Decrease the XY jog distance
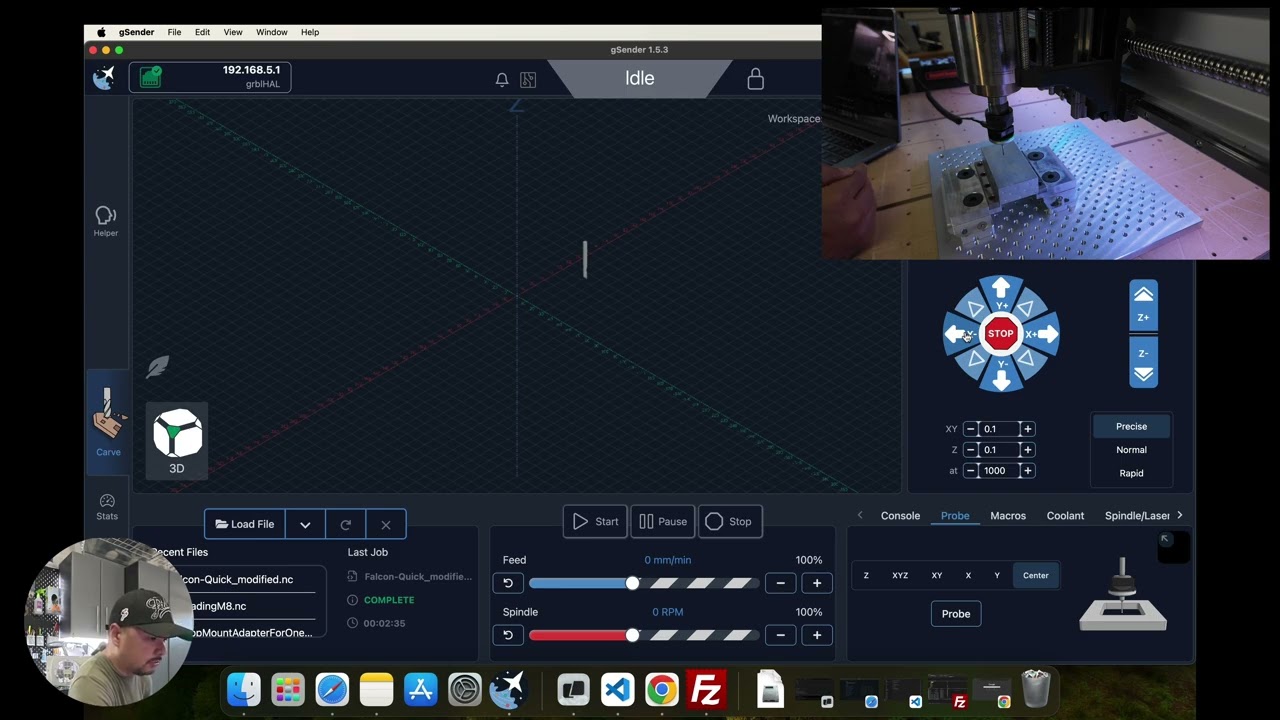 [x=970, y=429]
